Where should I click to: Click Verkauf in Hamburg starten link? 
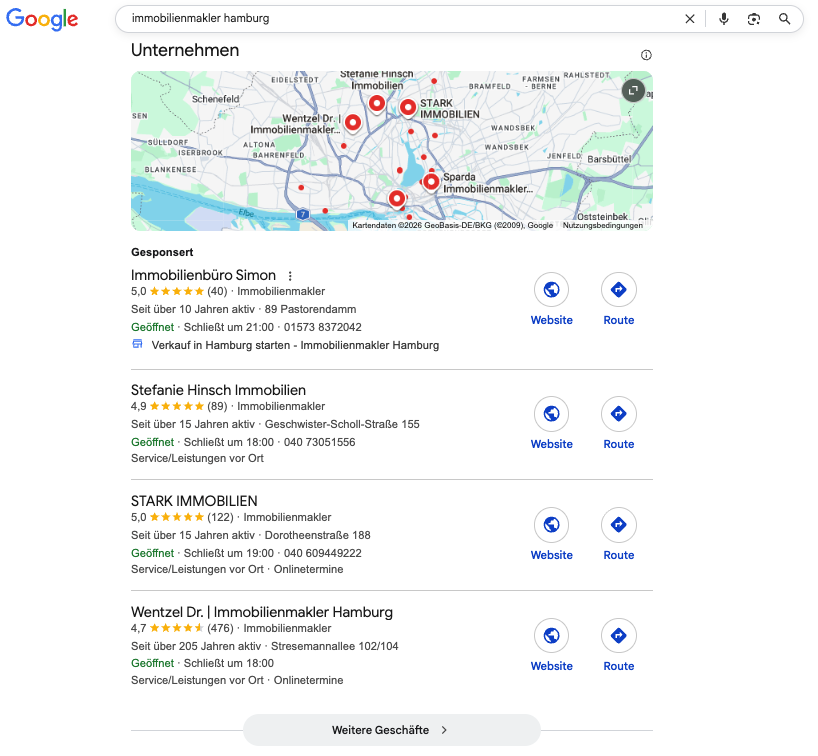295,345
